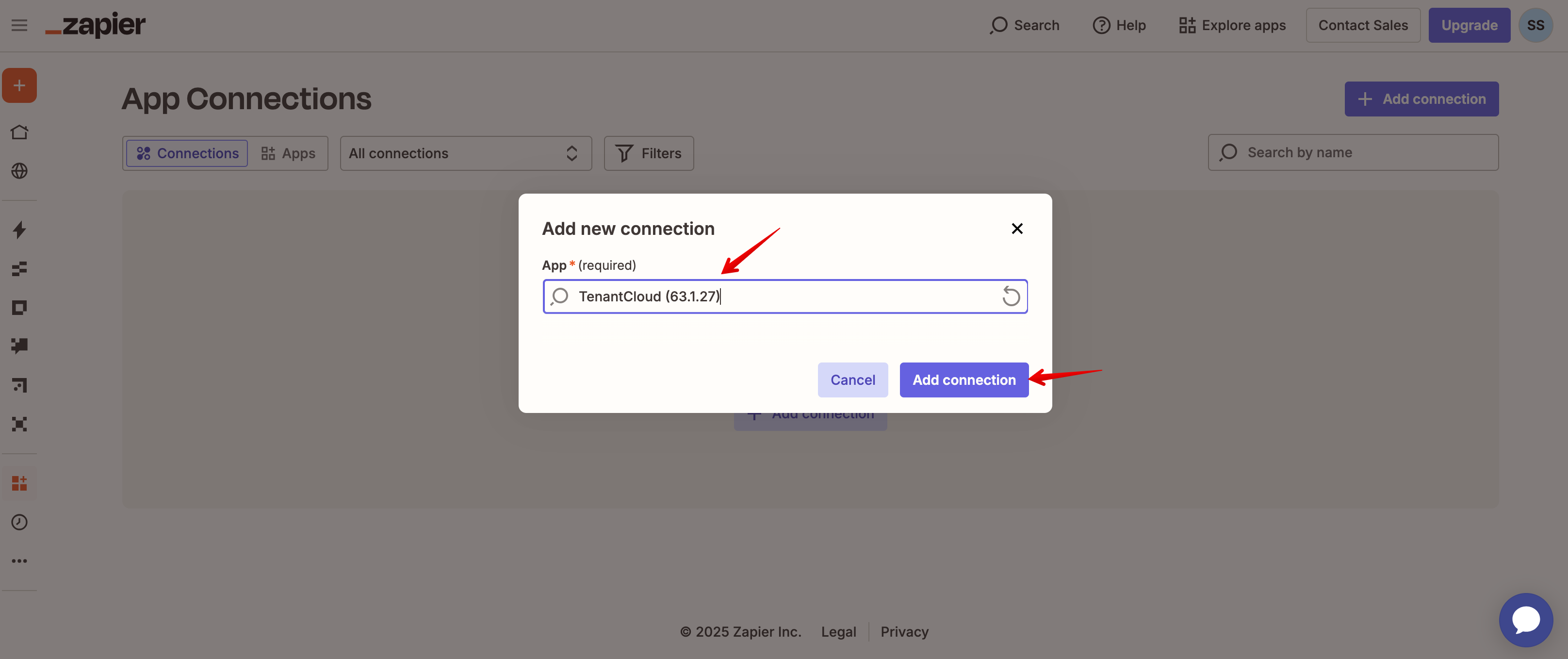Screen dimensions: 1568x659
Task: Click the Search button in header
Action: click(x=1025, y=26)
